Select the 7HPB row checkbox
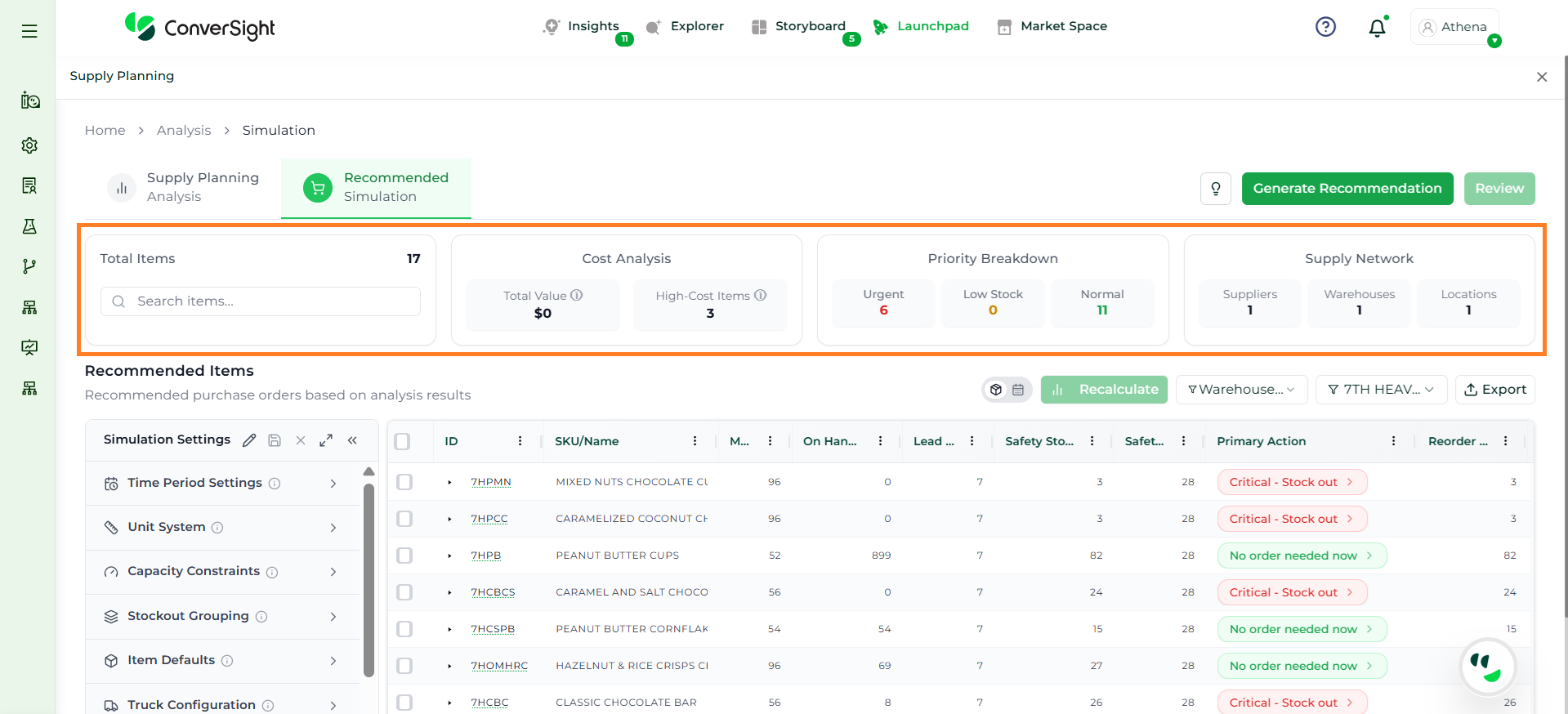Screen dimensions: 1568x714 tap(404, 556)
